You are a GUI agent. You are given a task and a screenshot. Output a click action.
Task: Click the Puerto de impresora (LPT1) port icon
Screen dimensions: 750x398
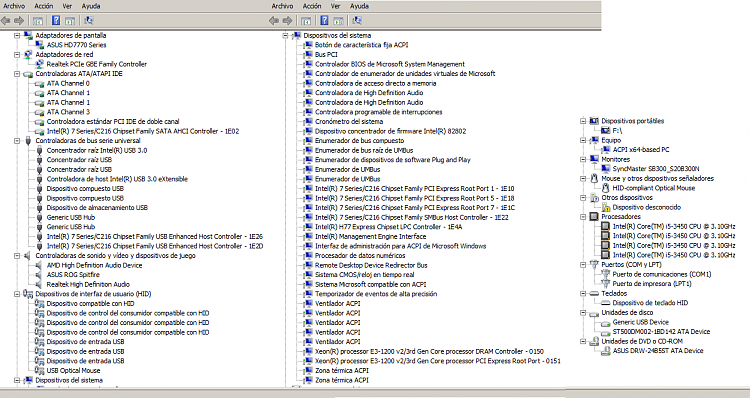606,284
